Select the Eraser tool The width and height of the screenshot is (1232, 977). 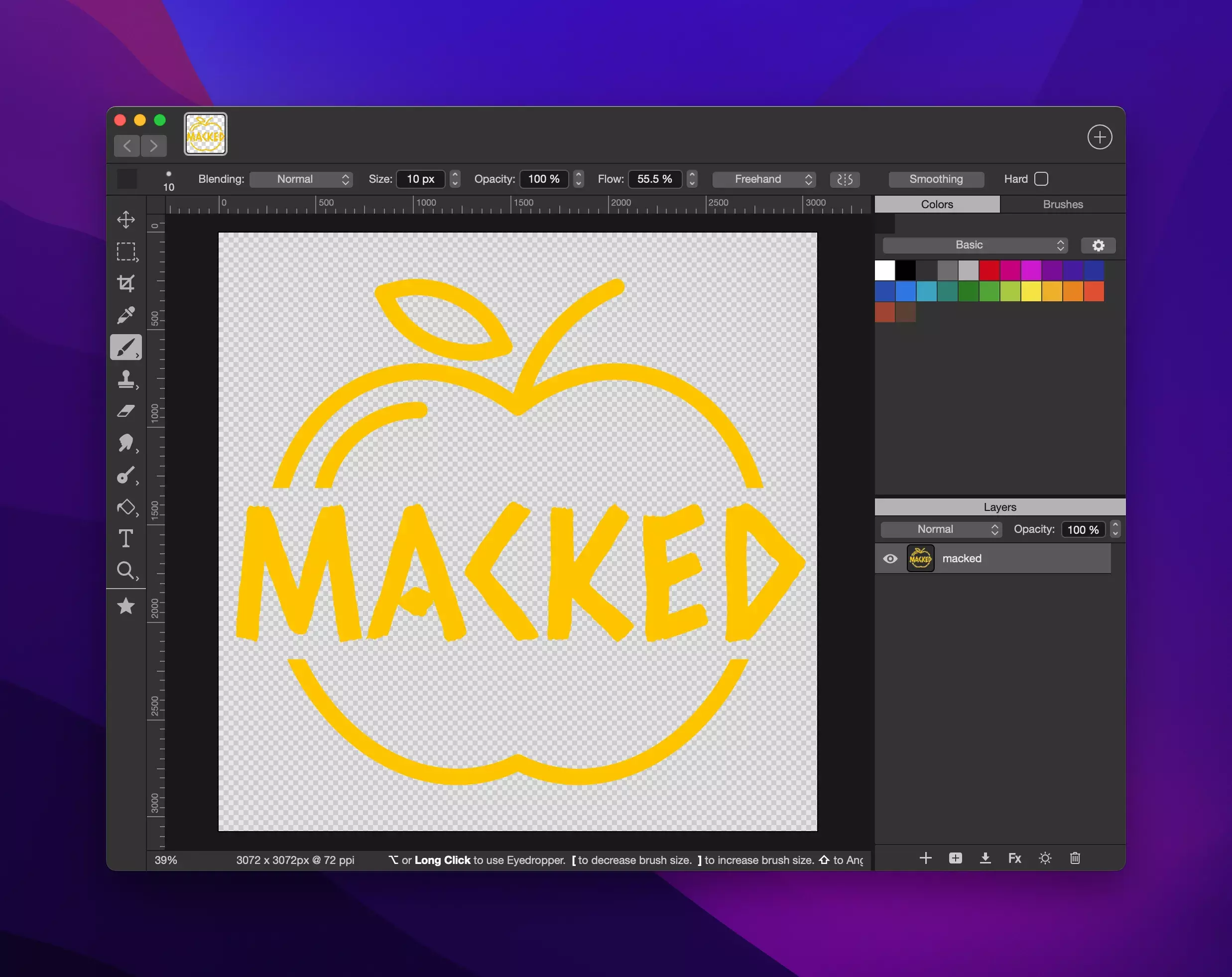tap(125, 411)
